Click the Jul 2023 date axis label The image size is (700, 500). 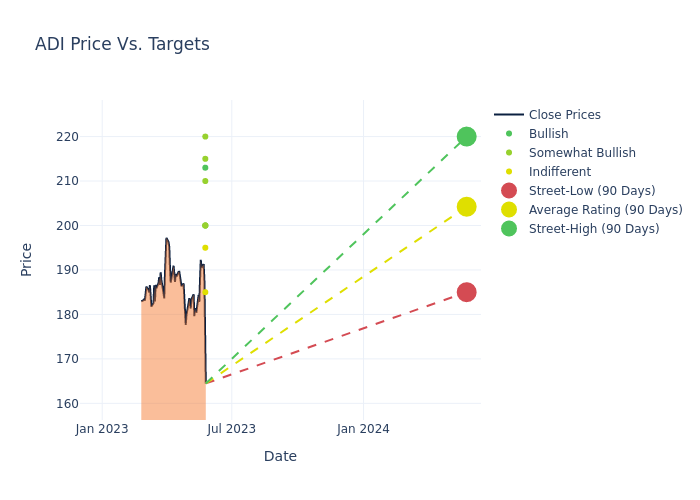(232, 429)
